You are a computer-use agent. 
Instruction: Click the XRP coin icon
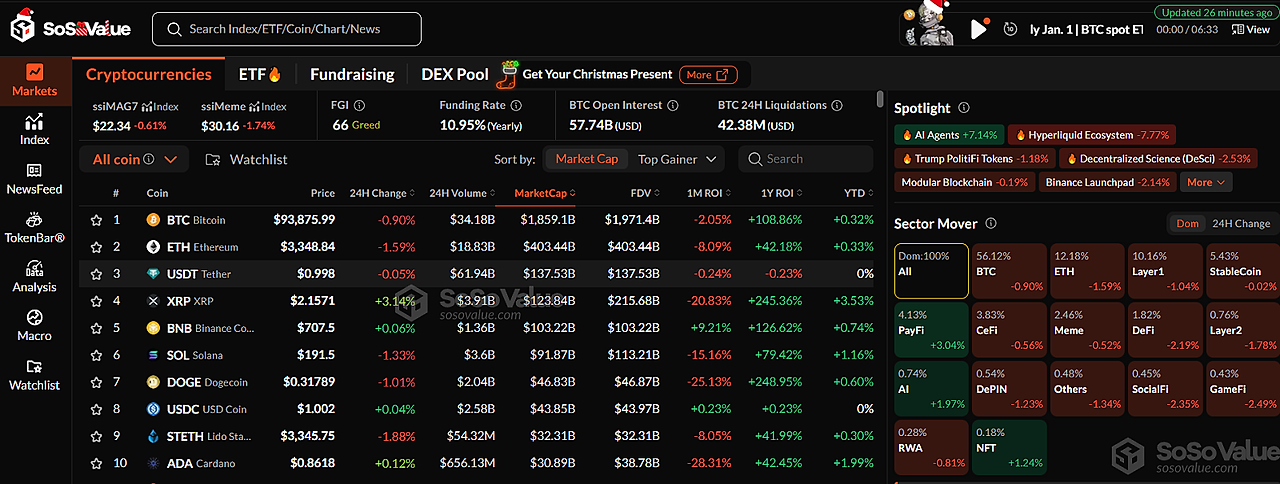pyautogui.click(x=154, y=301)
